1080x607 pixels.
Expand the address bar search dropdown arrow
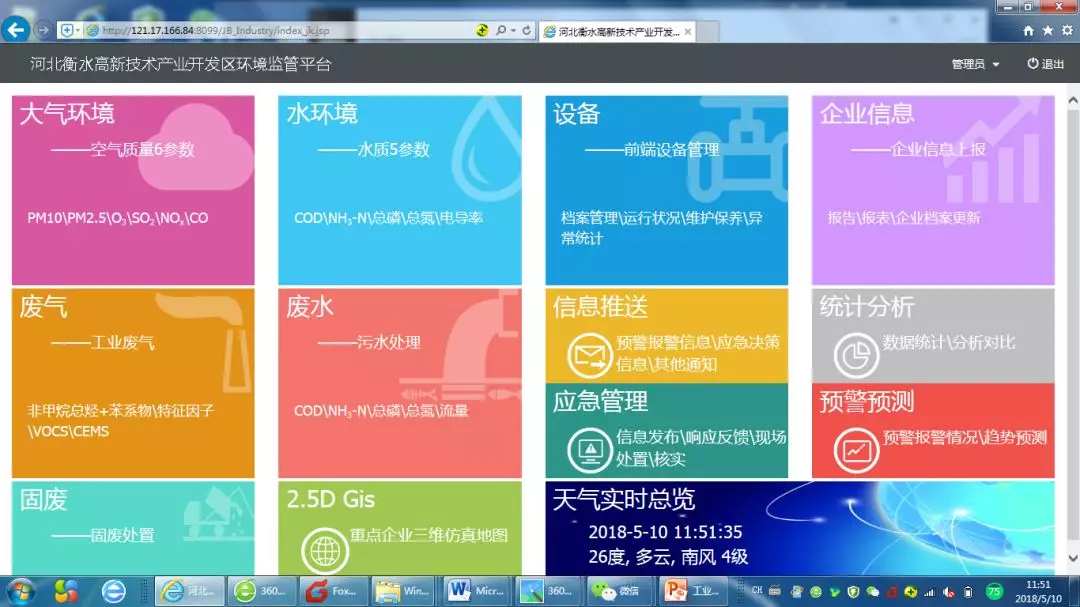pyautogui.click(x=513, y=31)
